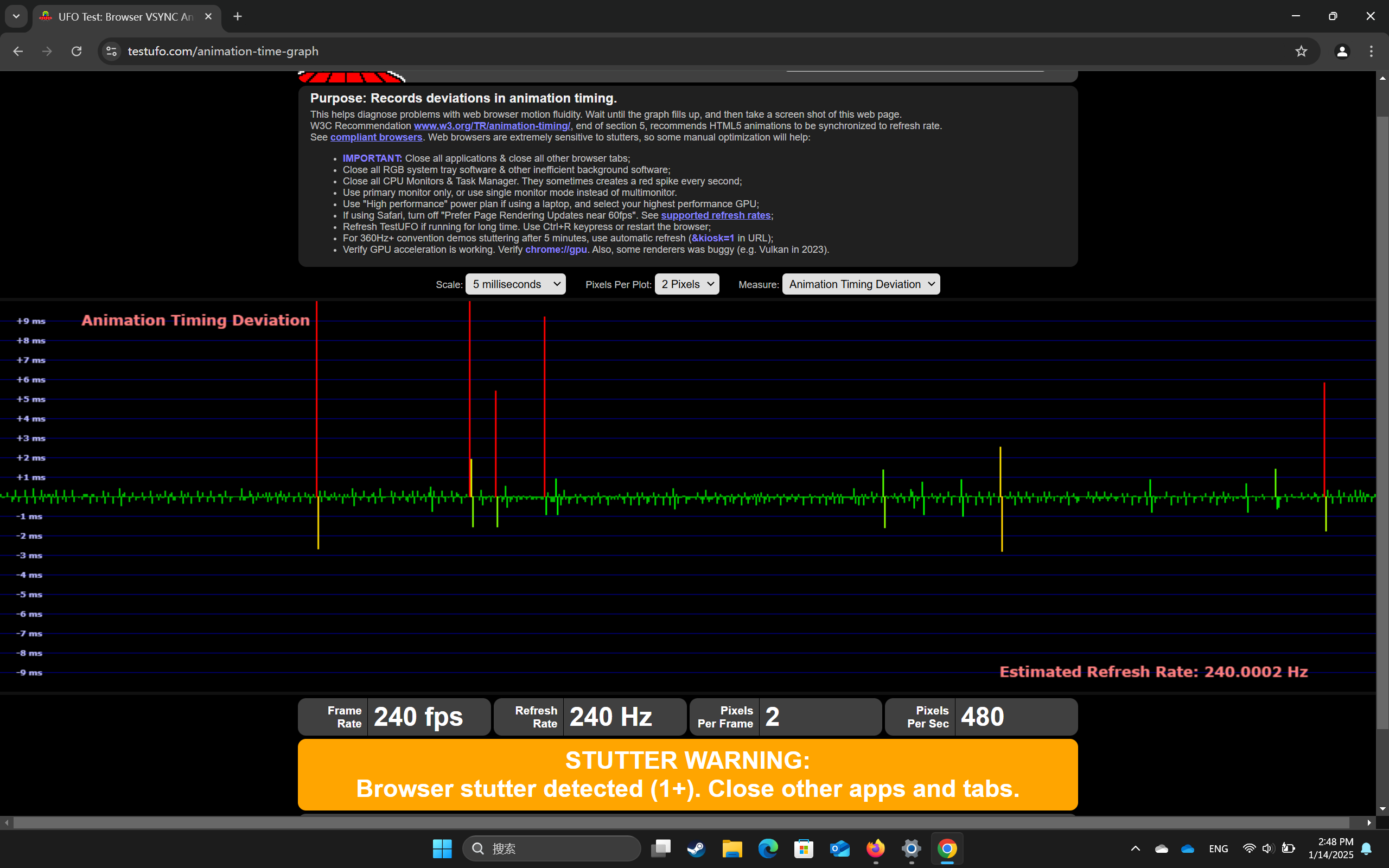Open the Windows Start menu
This screenshot has width=1389, height=868.
point(442,848)
